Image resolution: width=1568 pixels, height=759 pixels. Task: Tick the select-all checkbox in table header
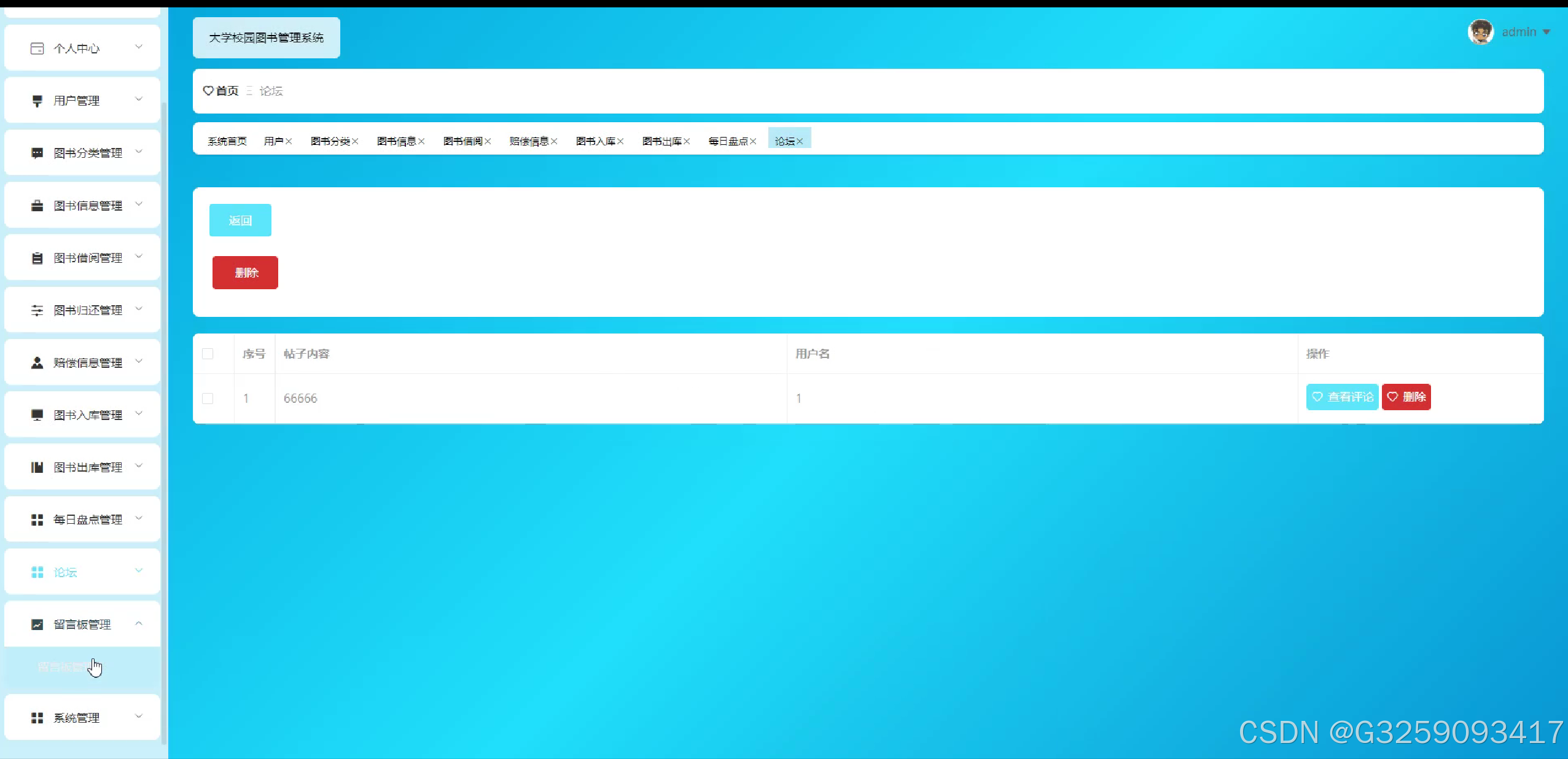point(208,354)
